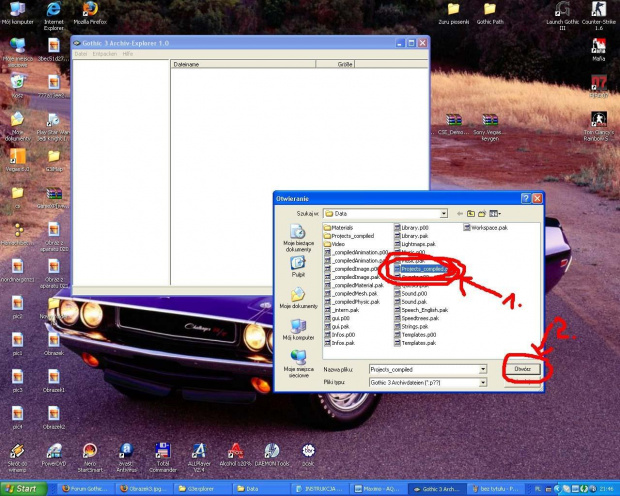The width and height of the screenshot is (620, 496).
Task: Select Projects_compiled folder in list
Action: (x=349, y=236)
